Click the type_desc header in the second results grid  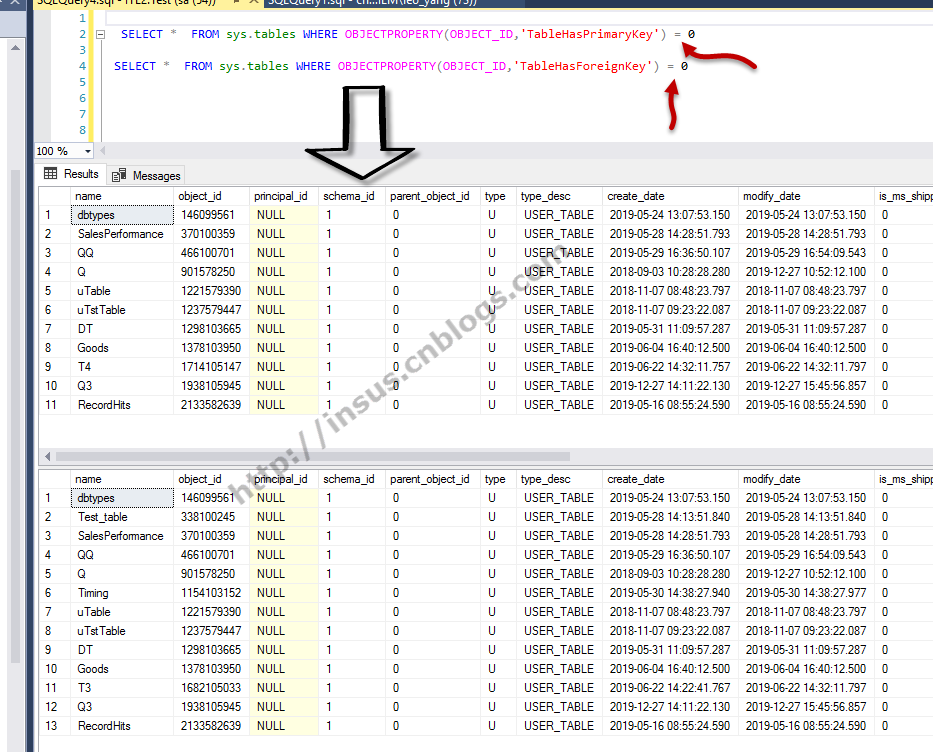click(559, 479)
